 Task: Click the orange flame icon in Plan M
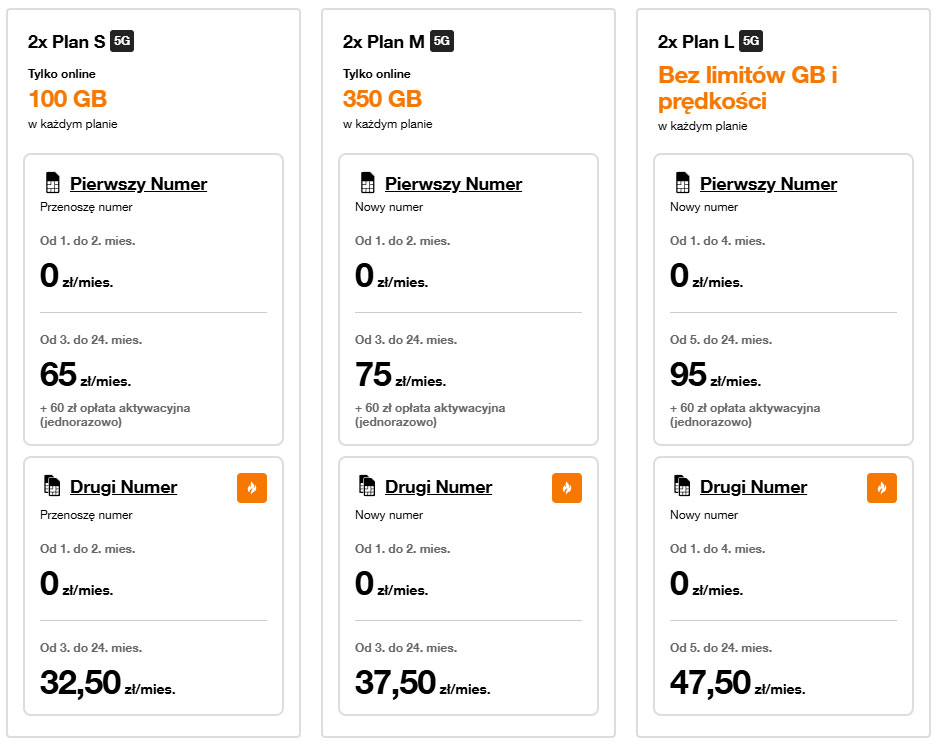pyautogui.click(x=567, y=488)
